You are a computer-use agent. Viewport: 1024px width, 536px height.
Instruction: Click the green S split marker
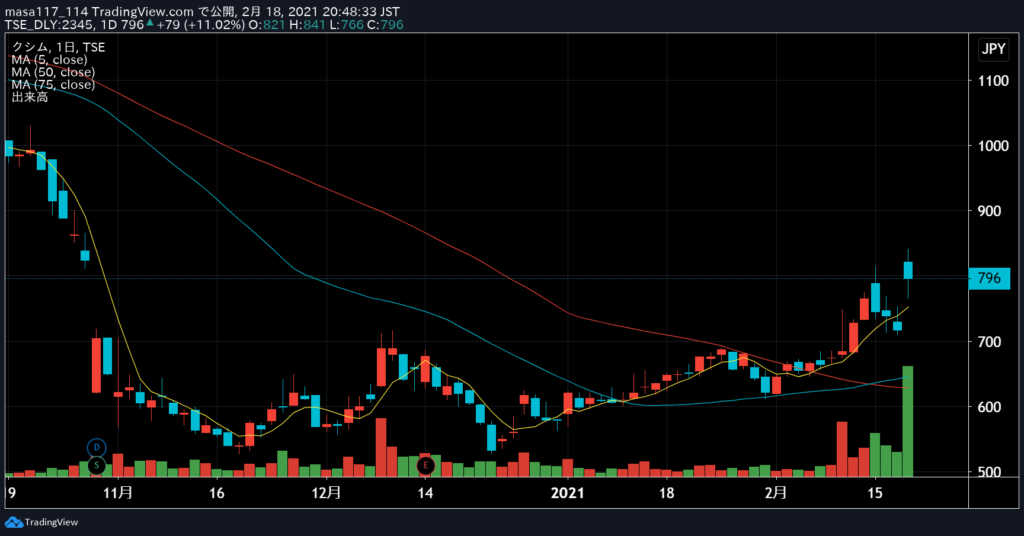97,465
